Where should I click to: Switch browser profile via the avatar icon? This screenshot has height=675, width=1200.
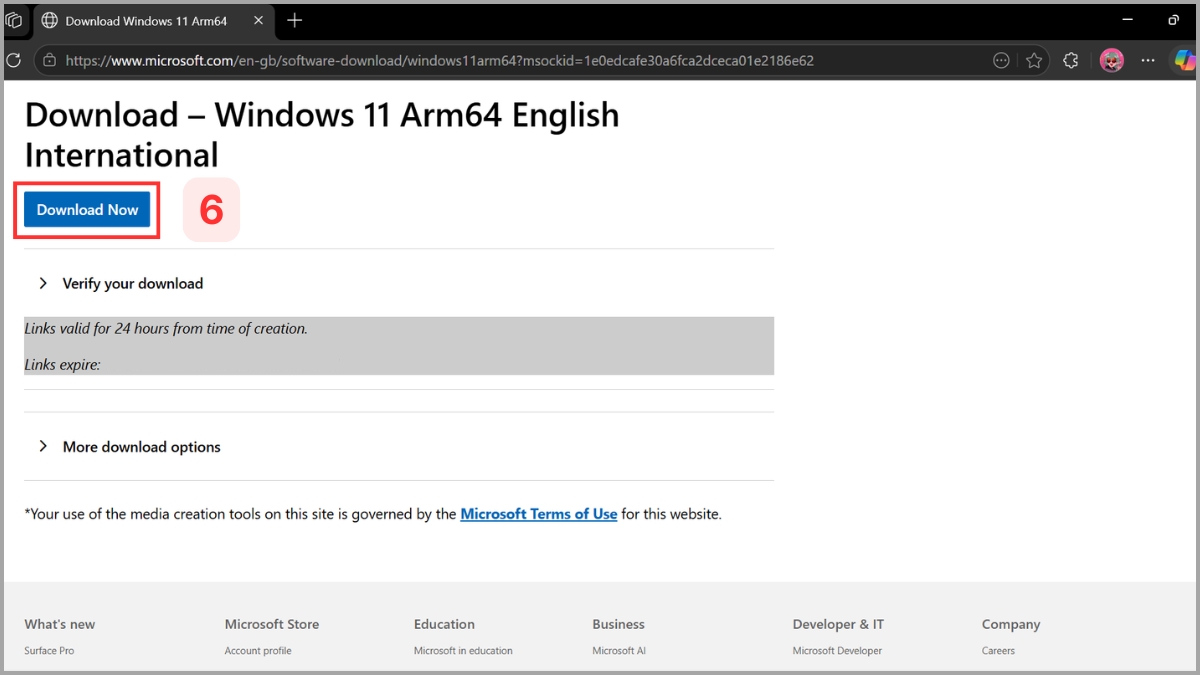[x=1112, y=60]
